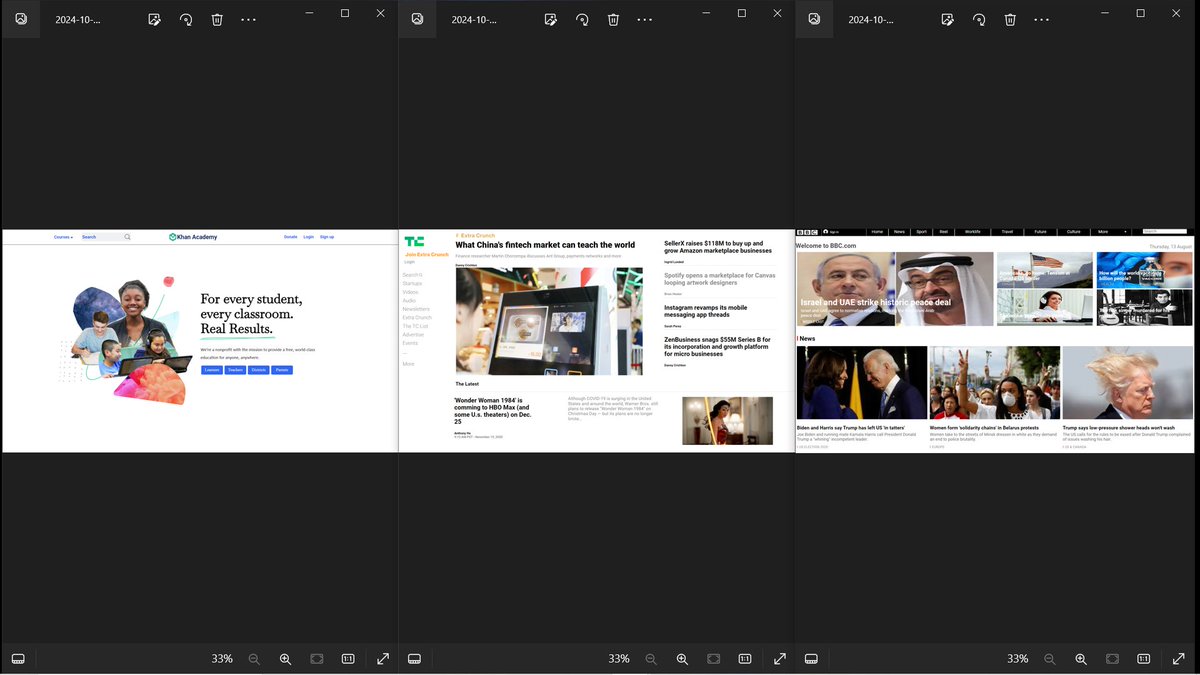Open Edit image in the Khan Academy window
Viewport: 1200px width, 675px height.
point(154,19)
